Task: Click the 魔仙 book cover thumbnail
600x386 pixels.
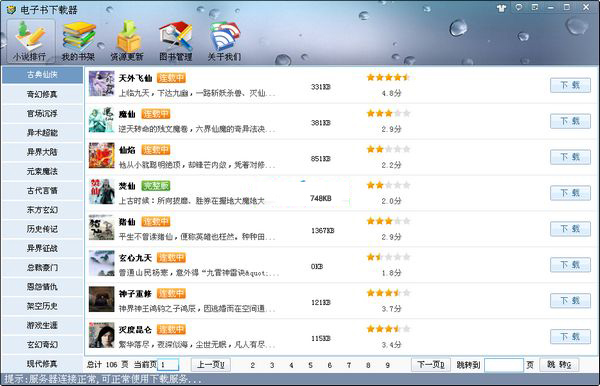Action: 101,119
